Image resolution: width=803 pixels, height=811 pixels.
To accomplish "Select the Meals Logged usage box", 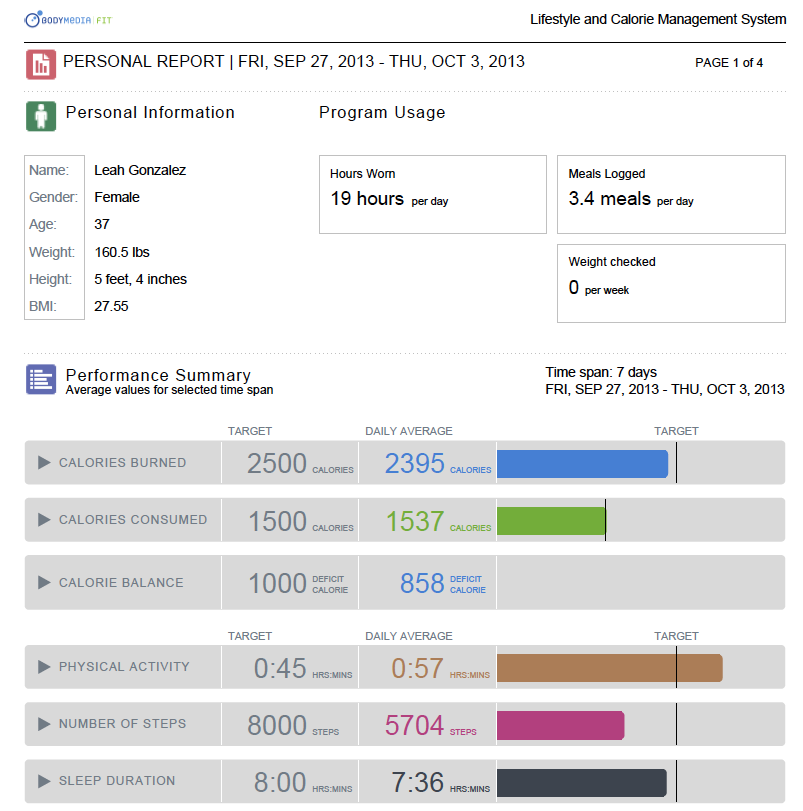I will pyautogui.click(x=670, y=194).
